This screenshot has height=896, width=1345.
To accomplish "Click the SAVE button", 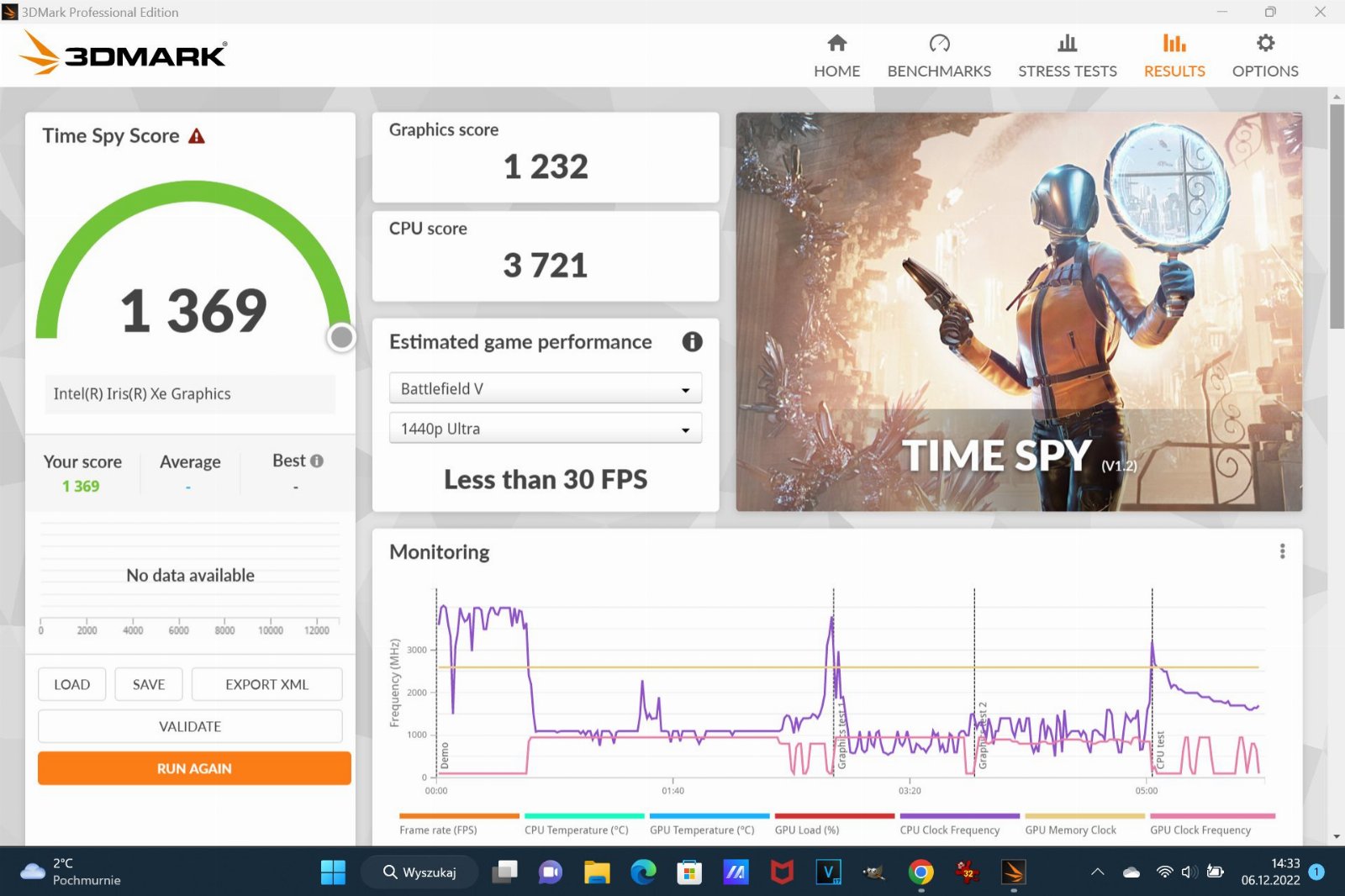I will (x=149, y=684).
